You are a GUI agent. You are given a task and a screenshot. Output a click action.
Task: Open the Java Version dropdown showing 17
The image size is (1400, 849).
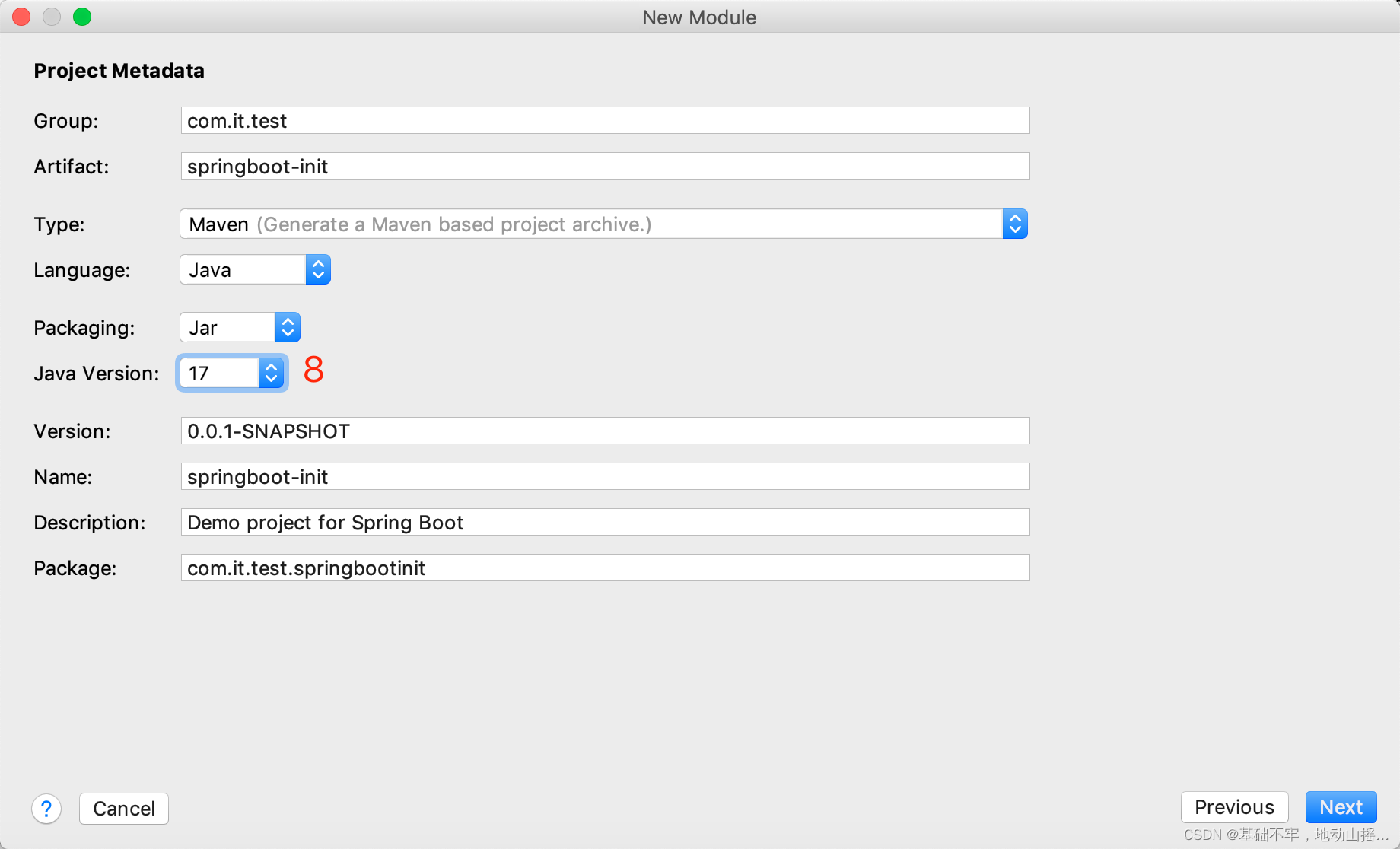pos(232,374)
